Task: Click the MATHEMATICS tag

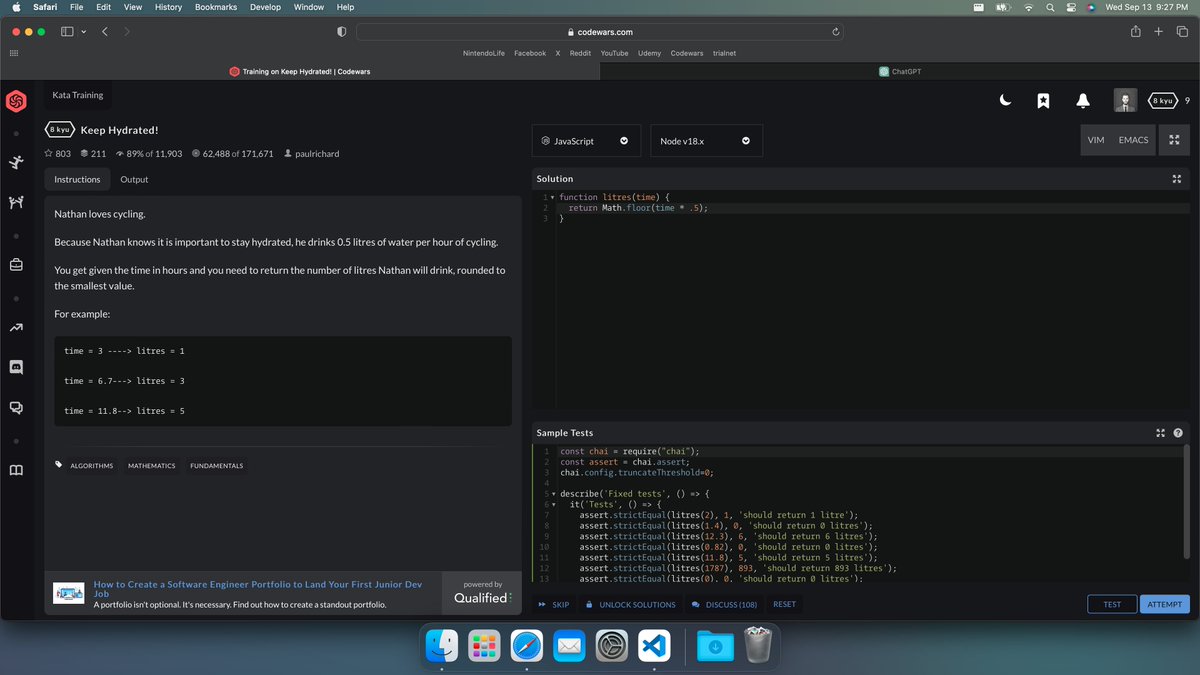Action: pos(152,466)
